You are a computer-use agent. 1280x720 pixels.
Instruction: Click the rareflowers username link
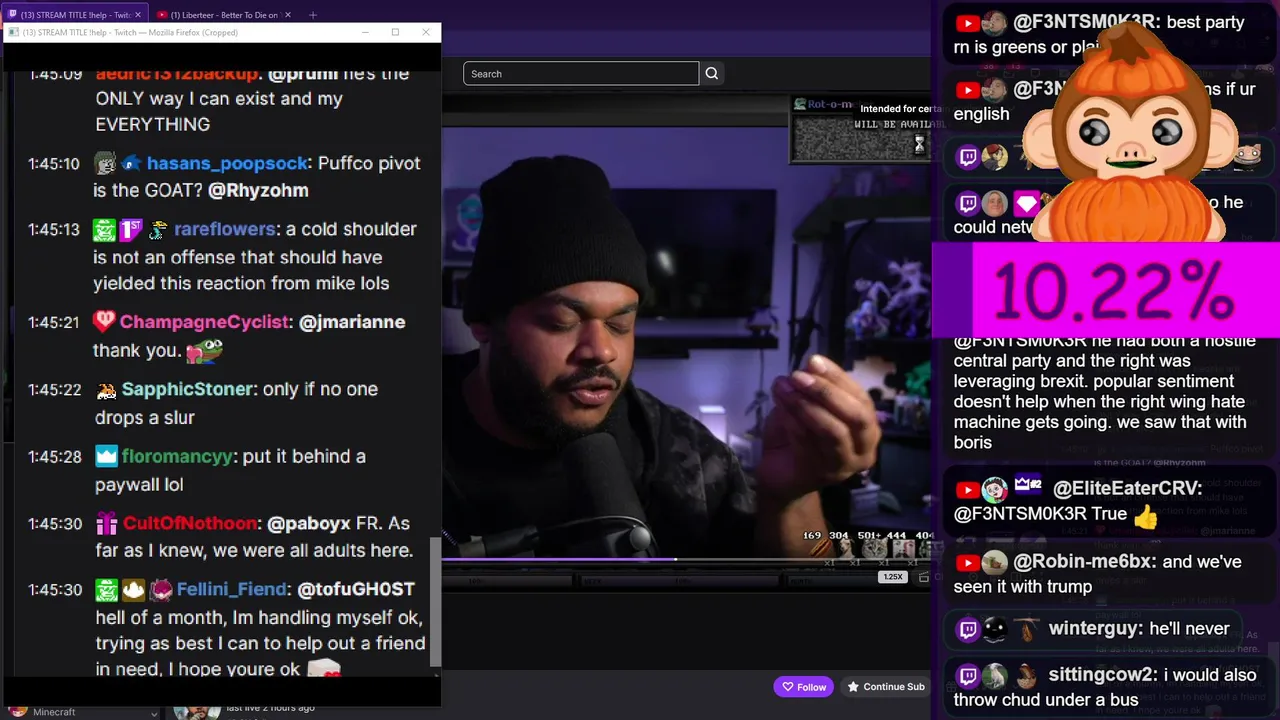coord(224,229)
